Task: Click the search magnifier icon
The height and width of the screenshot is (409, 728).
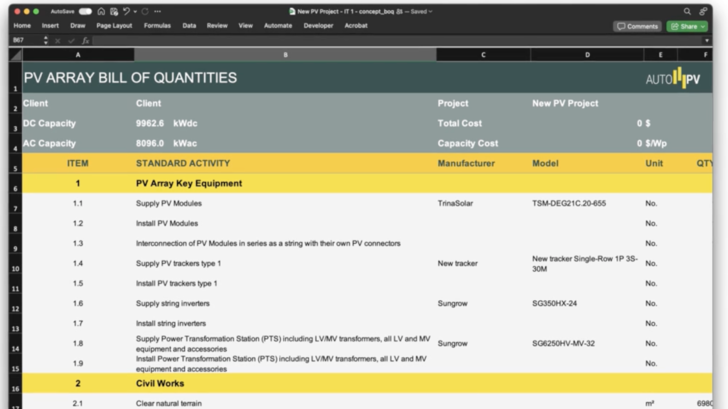Action: [687, 11]
